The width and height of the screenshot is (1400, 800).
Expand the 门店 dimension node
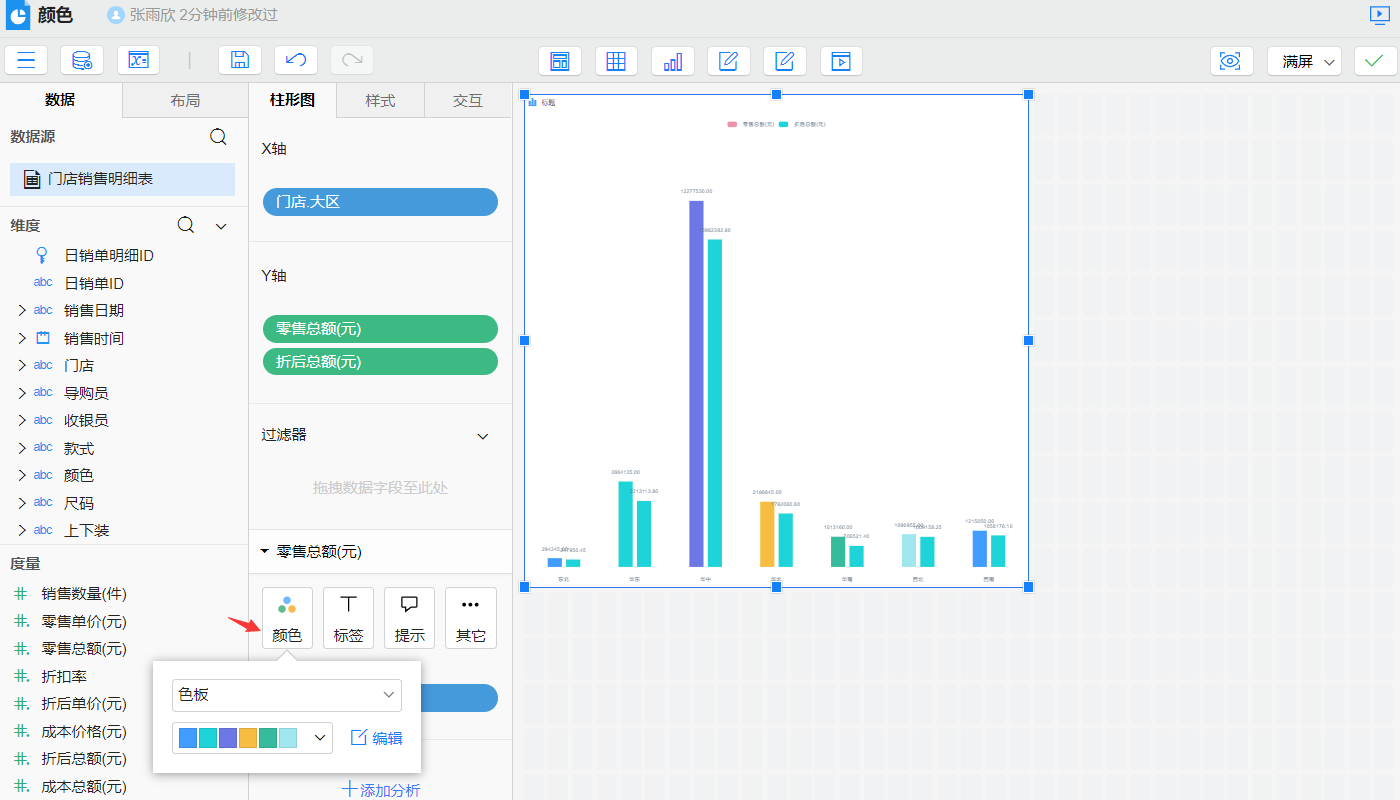(x=22, y=366)
